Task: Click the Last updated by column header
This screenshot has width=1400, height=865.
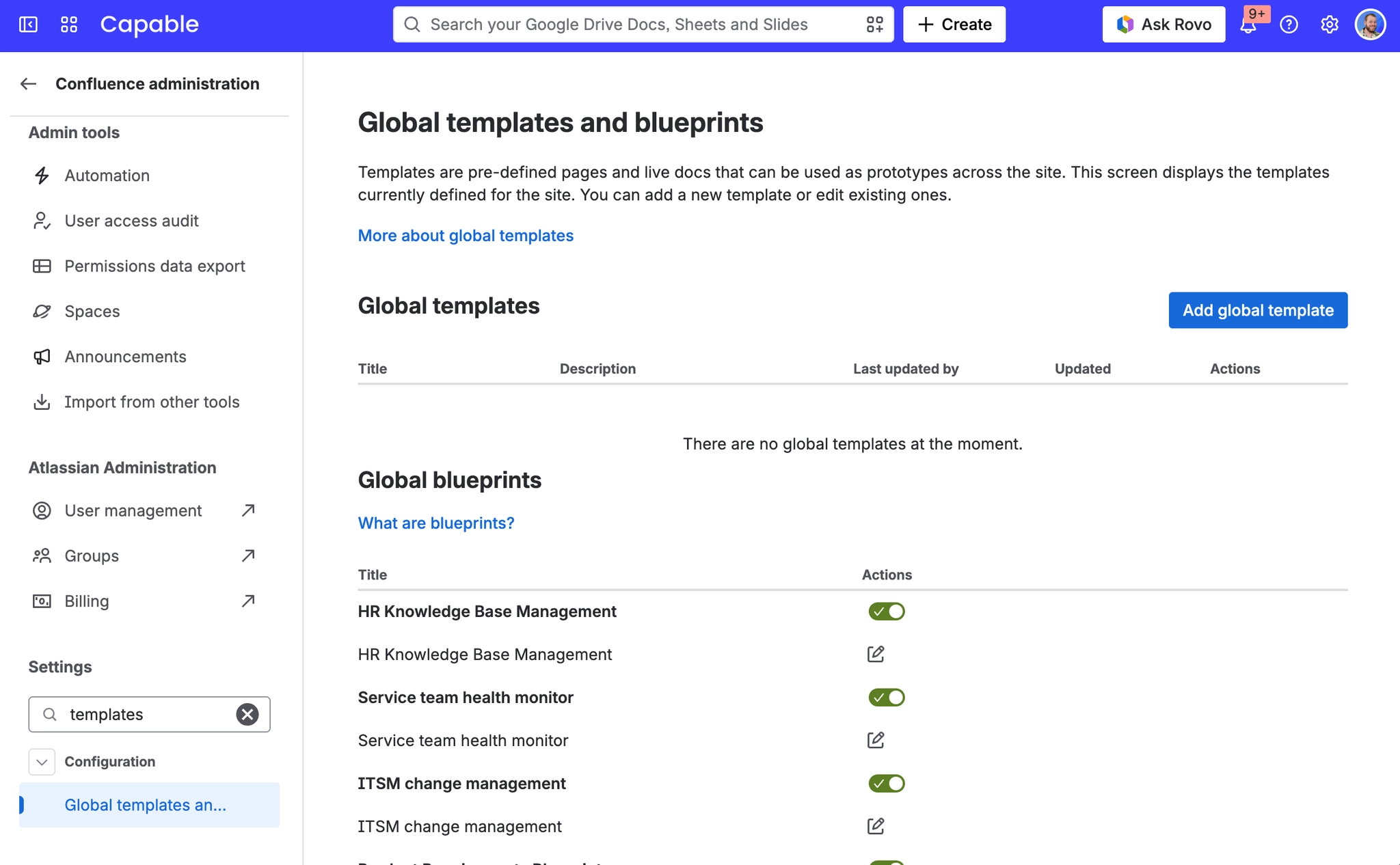Action: 906,369
